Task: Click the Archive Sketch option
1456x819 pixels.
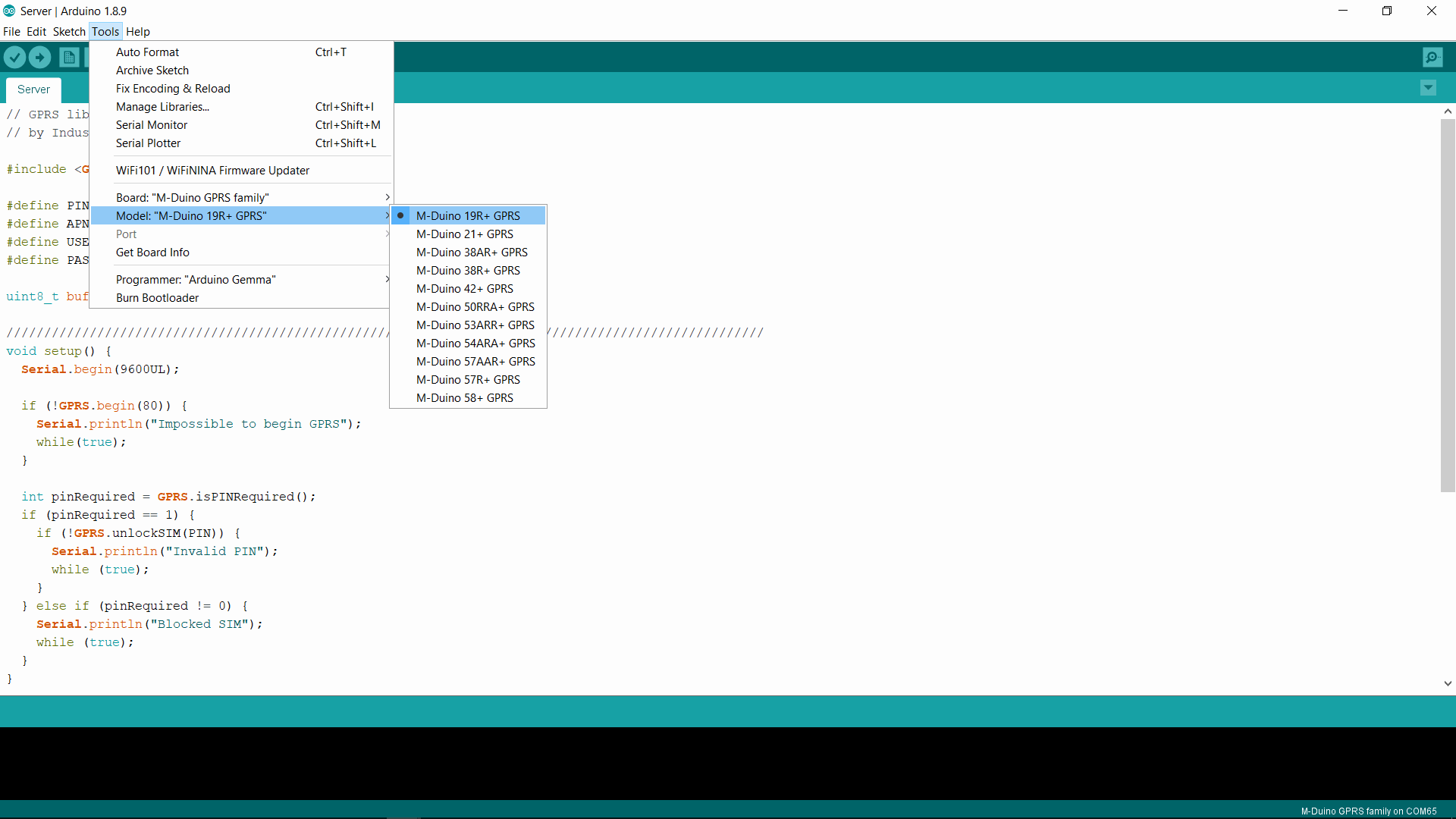Action: click(x=152, y=70)
